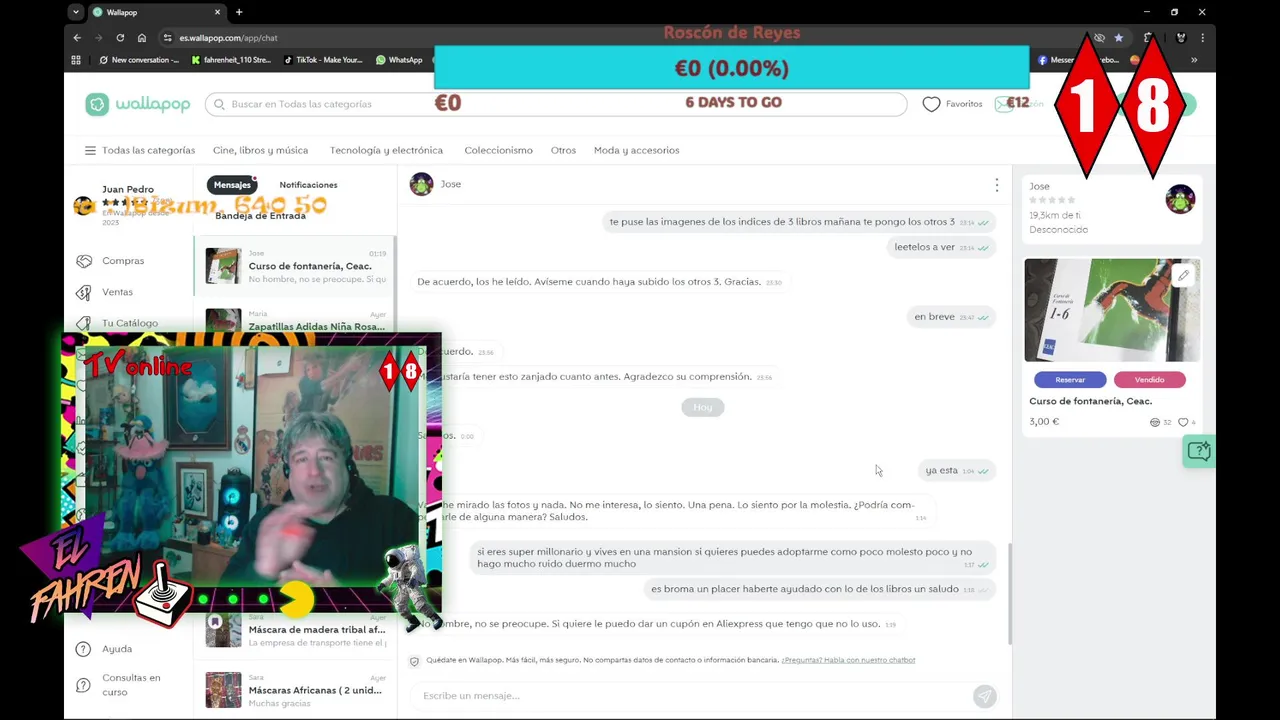Send message with paper plane button
This screenshot has width=1280, height=720.
tap(984, 696)
